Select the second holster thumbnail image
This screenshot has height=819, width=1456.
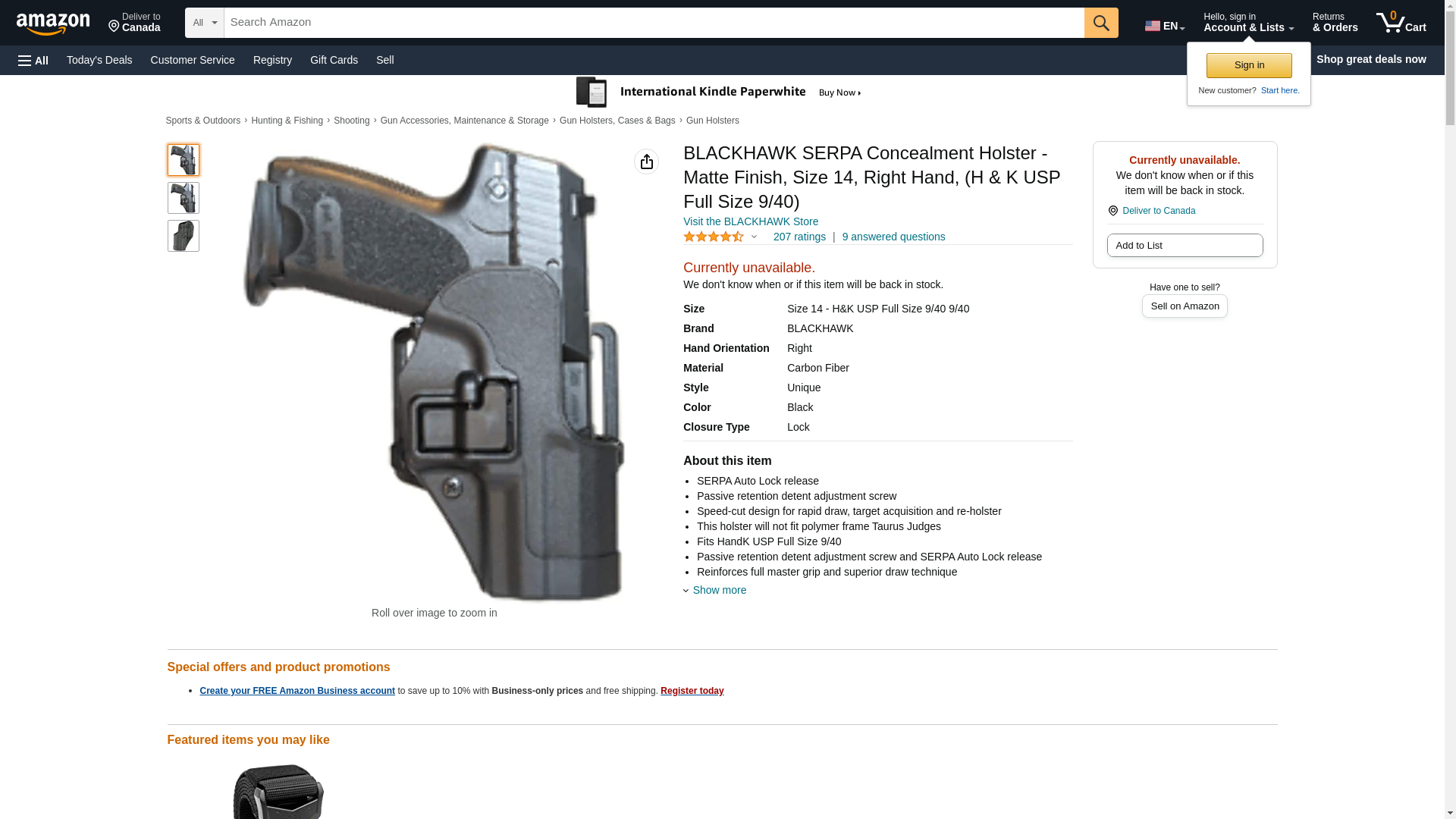click(x=184, y=198)
